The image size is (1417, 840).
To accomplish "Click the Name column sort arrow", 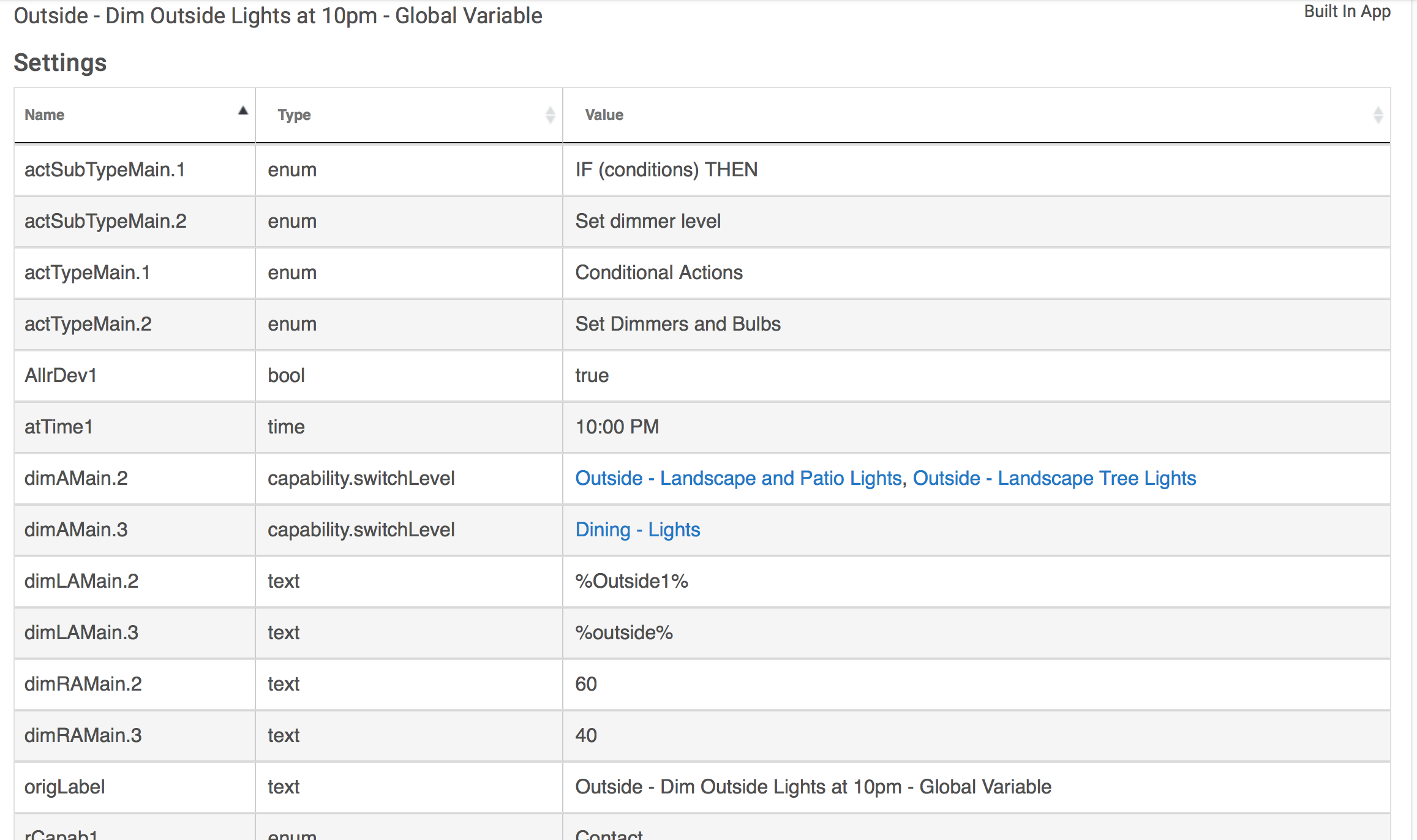I will [243, 111].
